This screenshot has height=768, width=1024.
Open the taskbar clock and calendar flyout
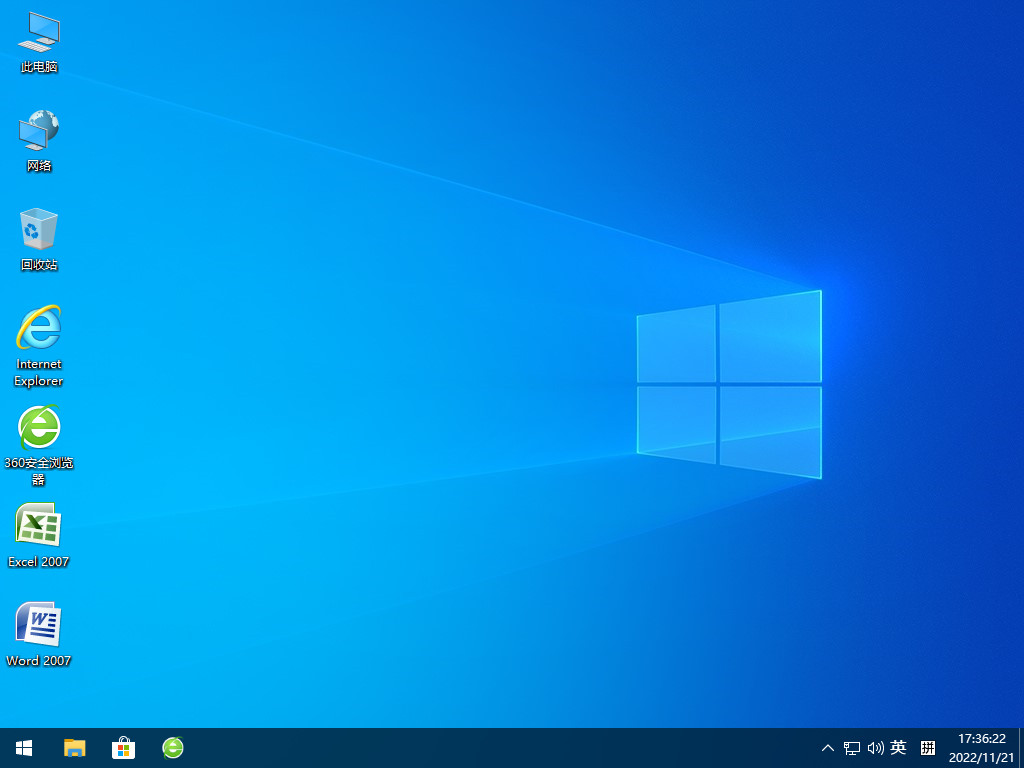coord(981,748)
